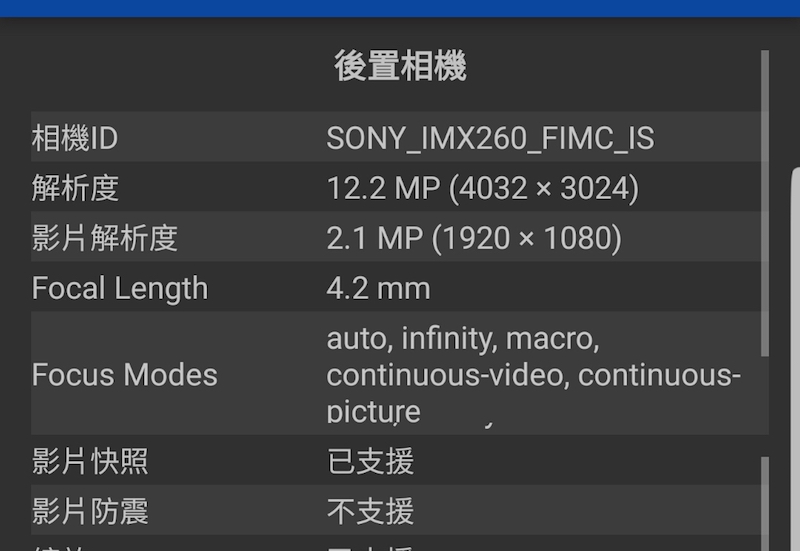Click the upper vertical scrollbar beside the camera table
This screenshot has height=551, width=800.
(765, 200)
